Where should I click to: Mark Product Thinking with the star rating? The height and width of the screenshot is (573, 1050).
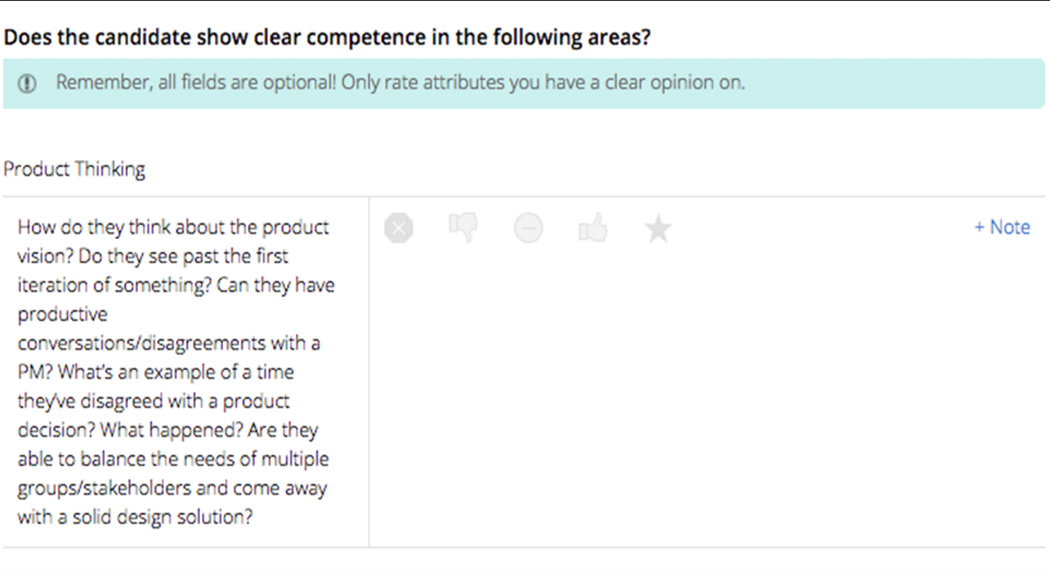tap(658, 229)
